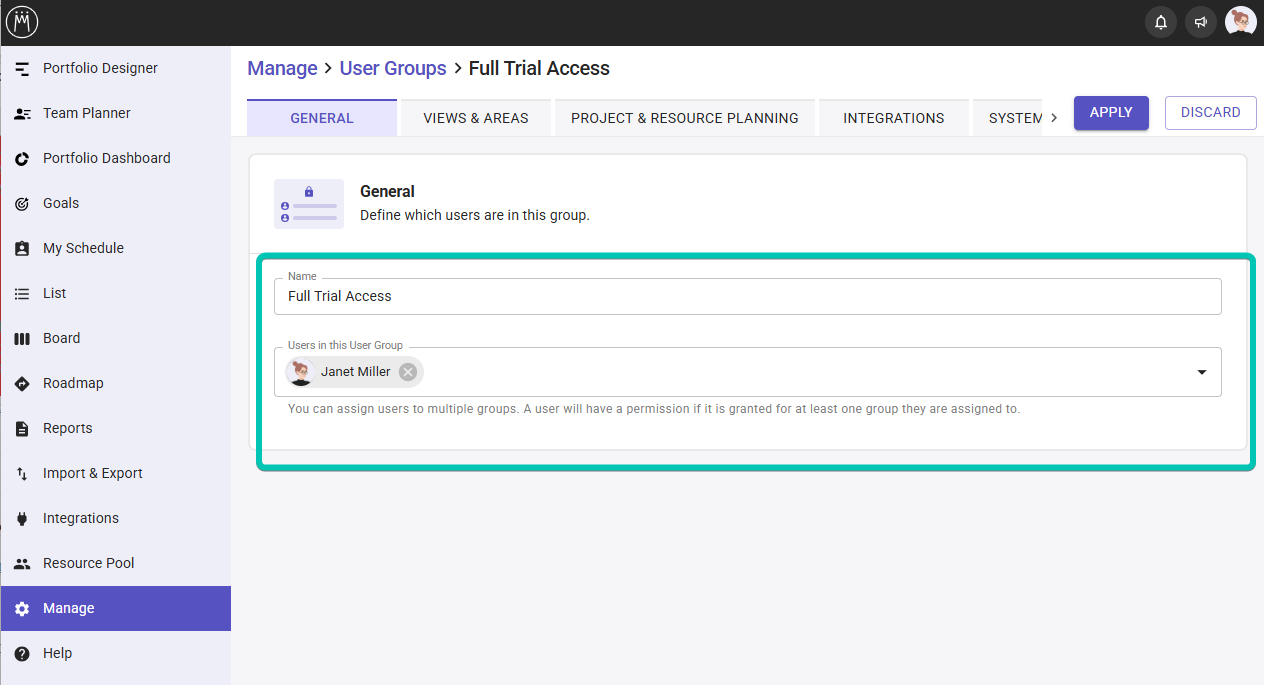Switch to Views & Areas tab

coord(476,118)
